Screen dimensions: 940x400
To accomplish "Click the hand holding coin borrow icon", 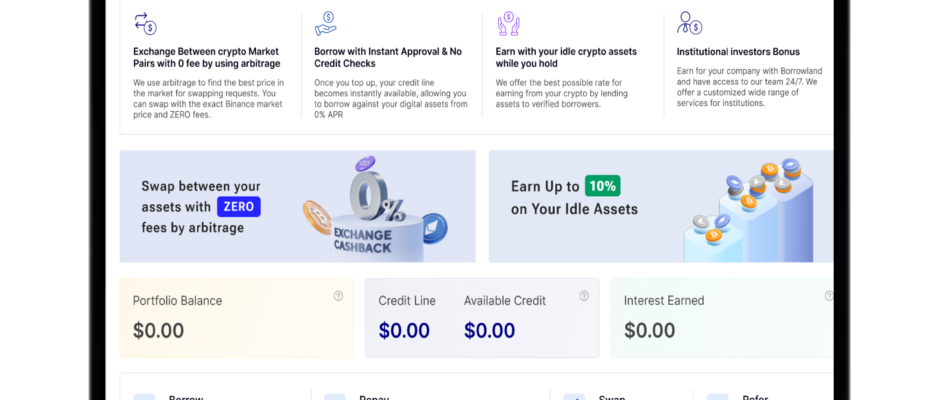I will point(326,23).
